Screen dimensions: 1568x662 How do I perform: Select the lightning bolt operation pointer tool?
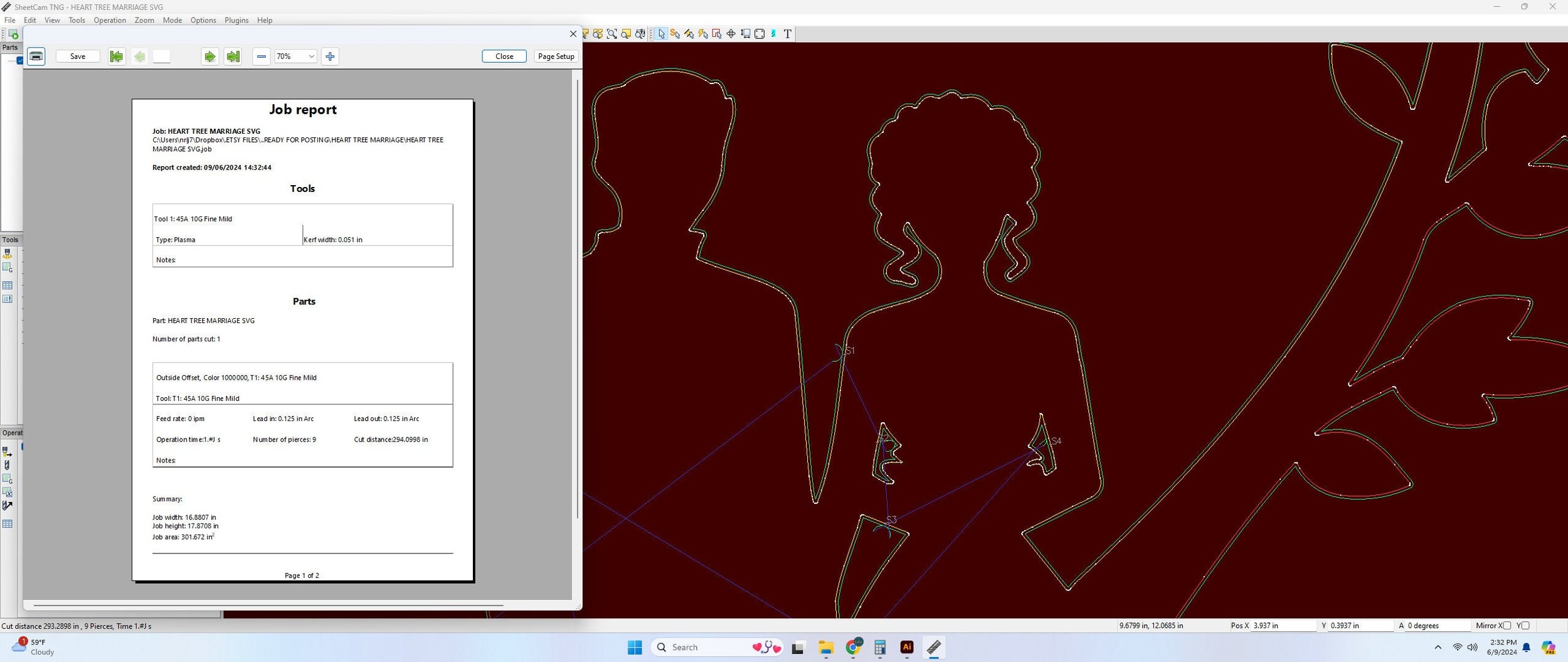(703, 34)
